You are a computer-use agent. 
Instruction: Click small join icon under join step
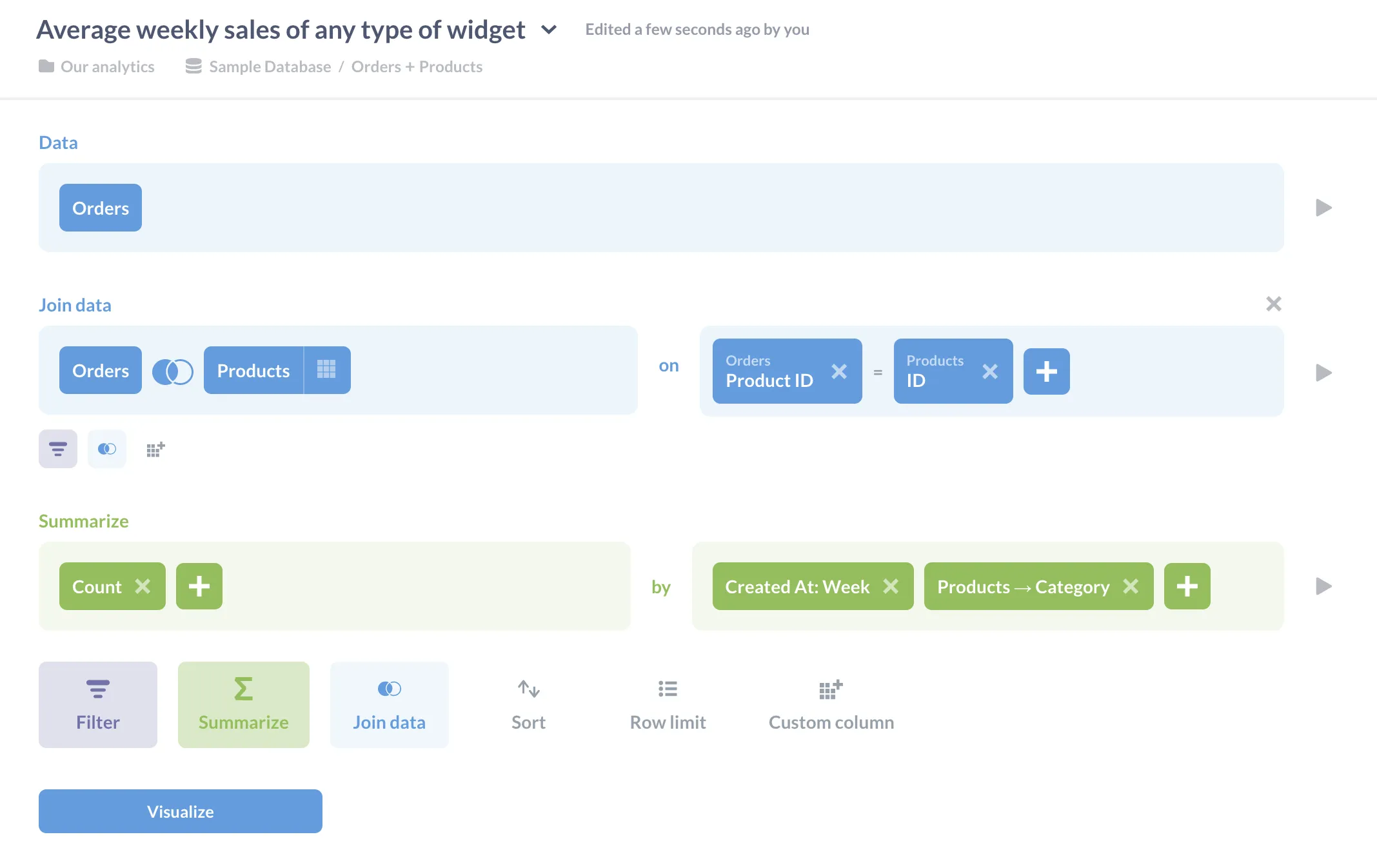click(x=107, y=449)
